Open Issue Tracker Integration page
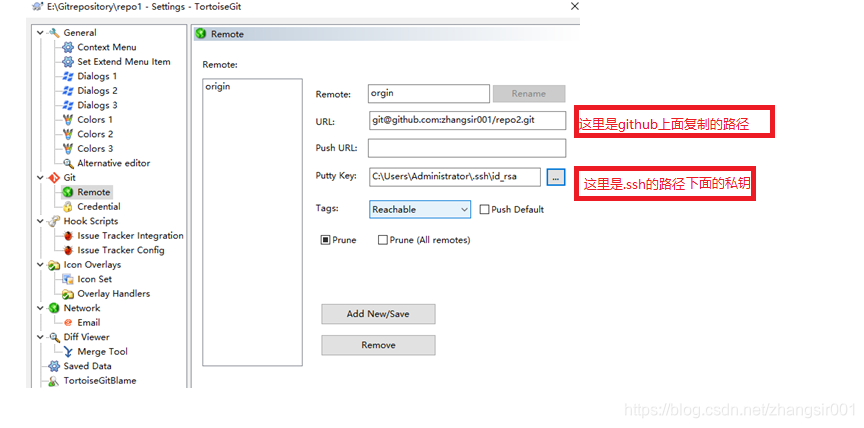The width and height of the screenshot is (864, 428). coord(130,236)
